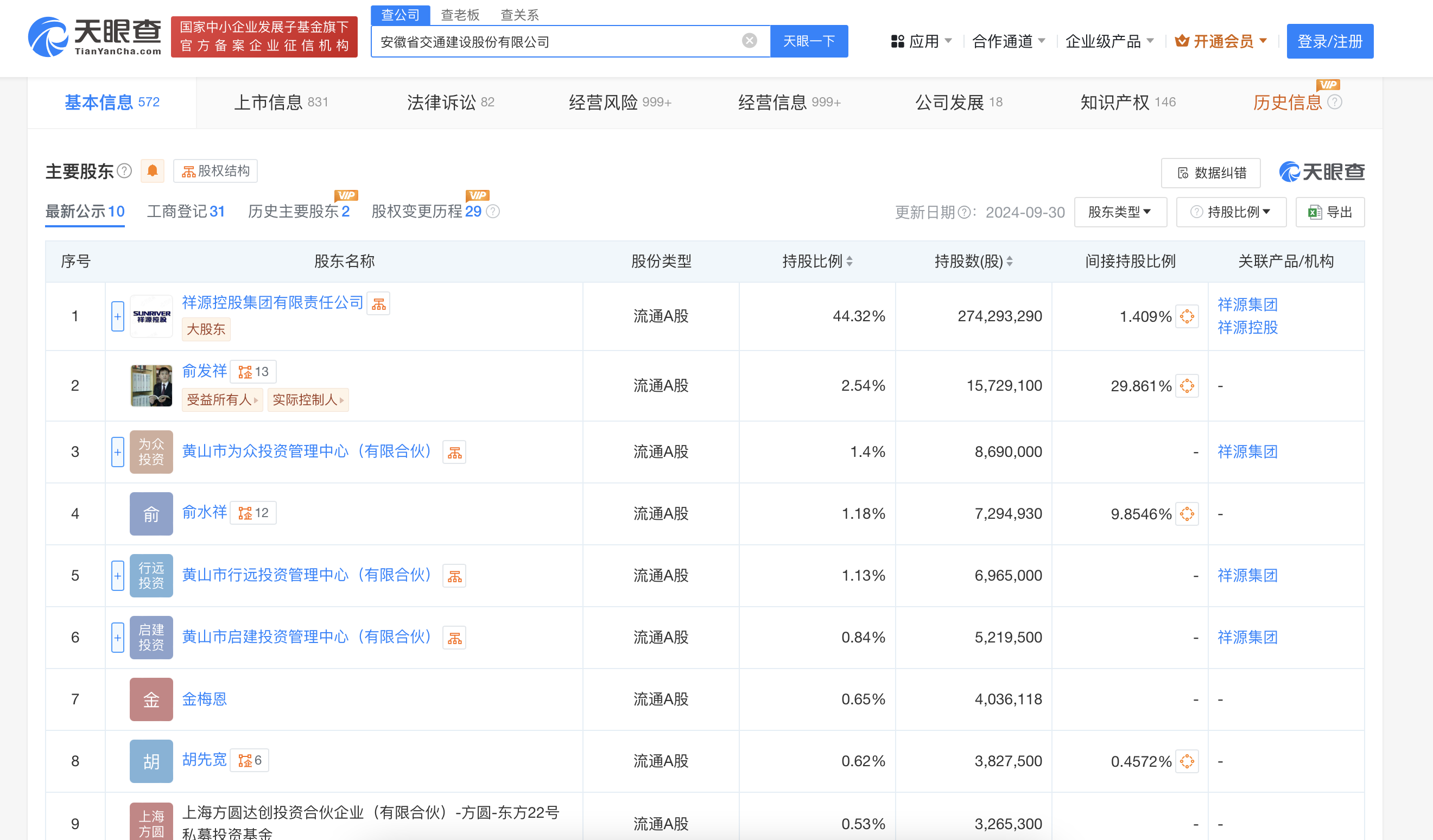This screenshot has height=840, width=1433.
Task: Clear the search field with the X icon
Action: pyautogui.click(x=750, y=41)
